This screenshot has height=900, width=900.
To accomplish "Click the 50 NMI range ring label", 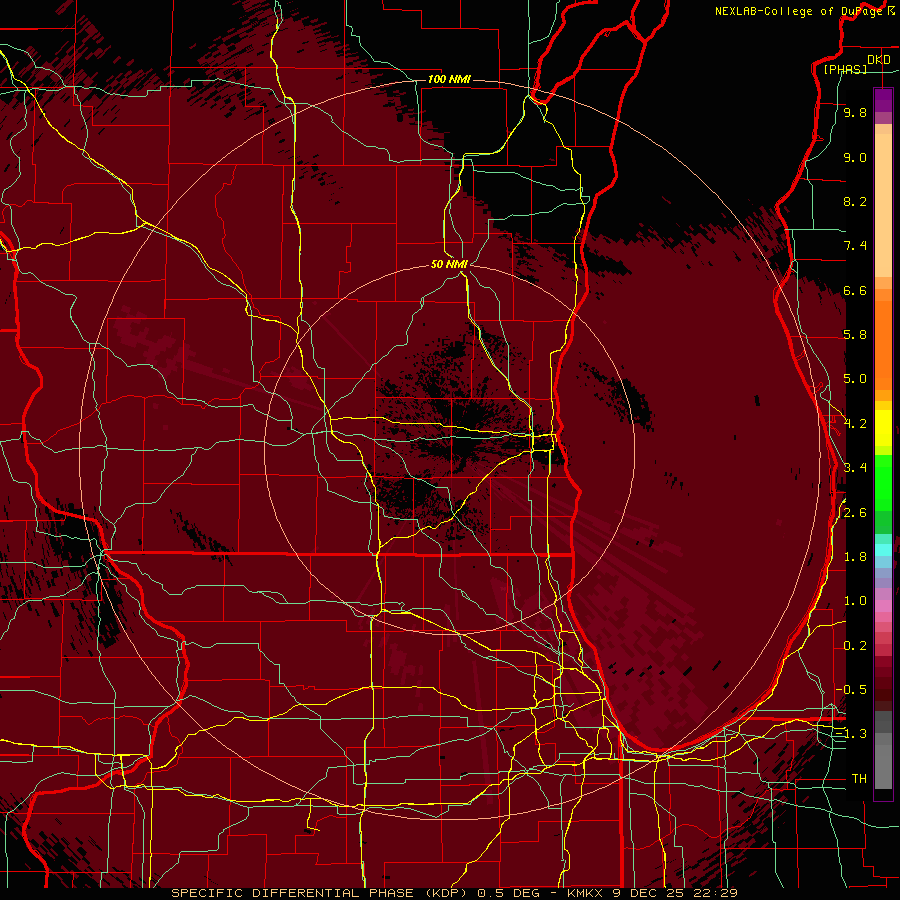I will coord(449,264).
